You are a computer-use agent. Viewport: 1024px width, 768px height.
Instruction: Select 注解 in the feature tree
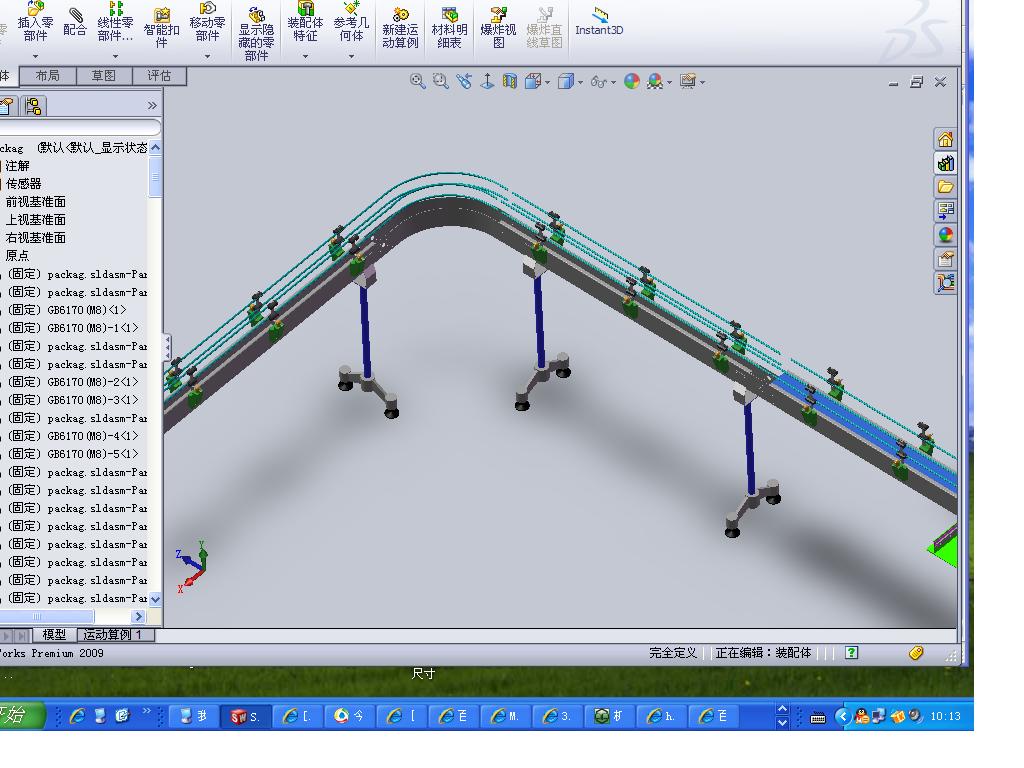coord(18,166)
